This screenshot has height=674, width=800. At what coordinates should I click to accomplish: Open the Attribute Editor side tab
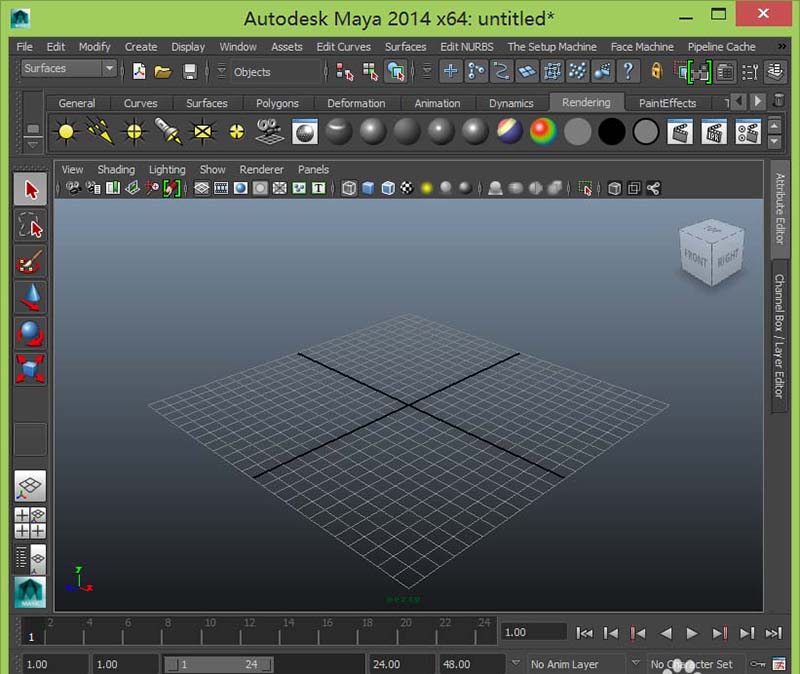point(780,208)
